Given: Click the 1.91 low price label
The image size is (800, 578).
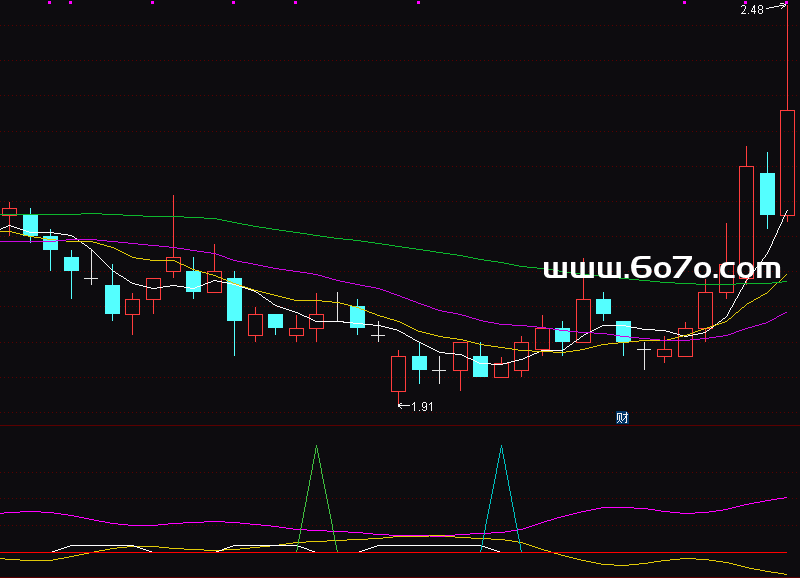Looking at the screenshot, I should [x=423, y=406].
